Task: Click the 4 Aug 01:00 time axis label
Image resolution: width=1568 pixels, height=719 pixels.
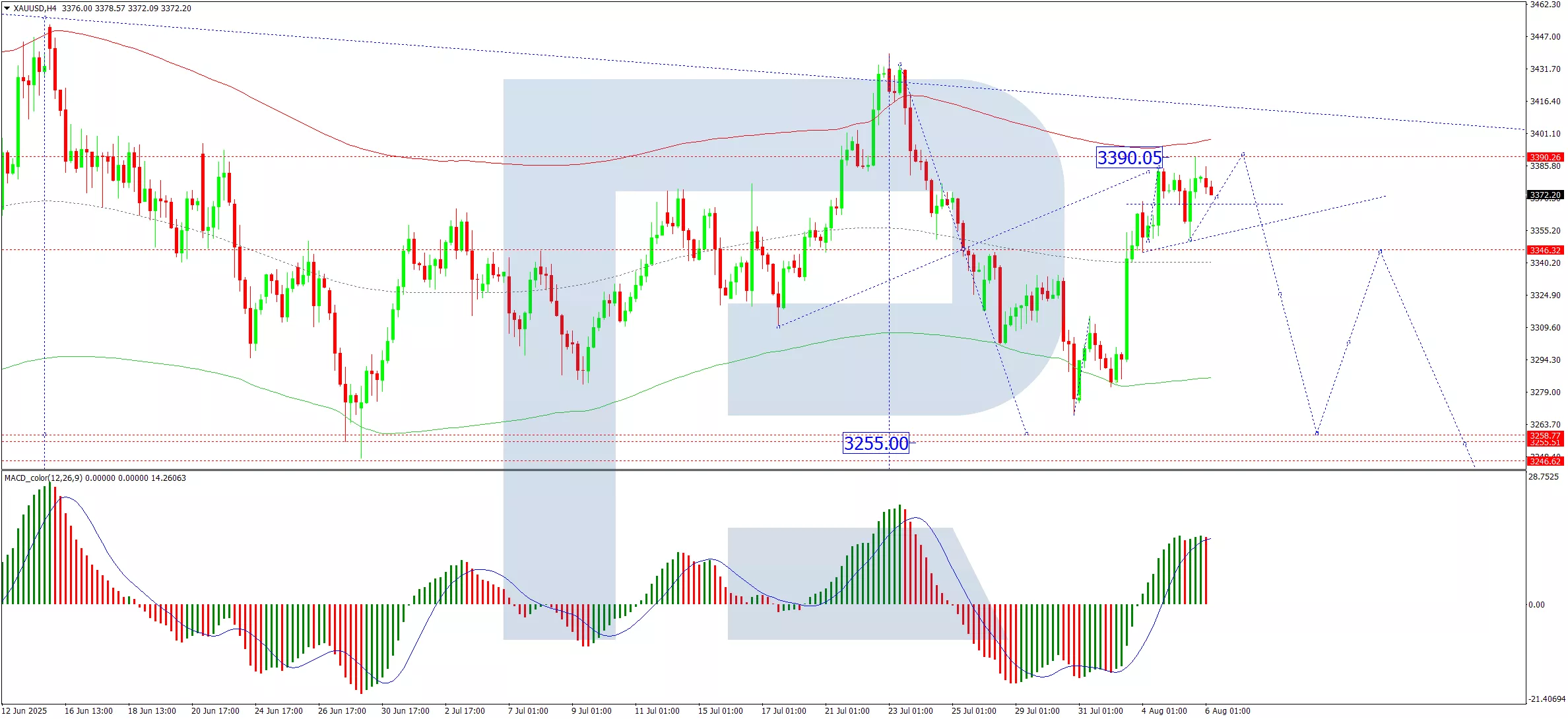Action: (1163, 710)
